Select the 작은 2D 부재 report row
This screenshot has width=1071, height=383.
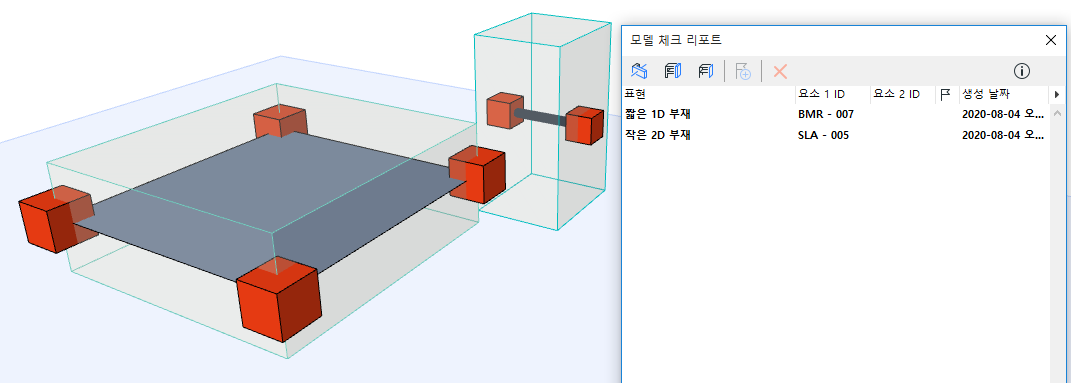click(x=835, y=135)
